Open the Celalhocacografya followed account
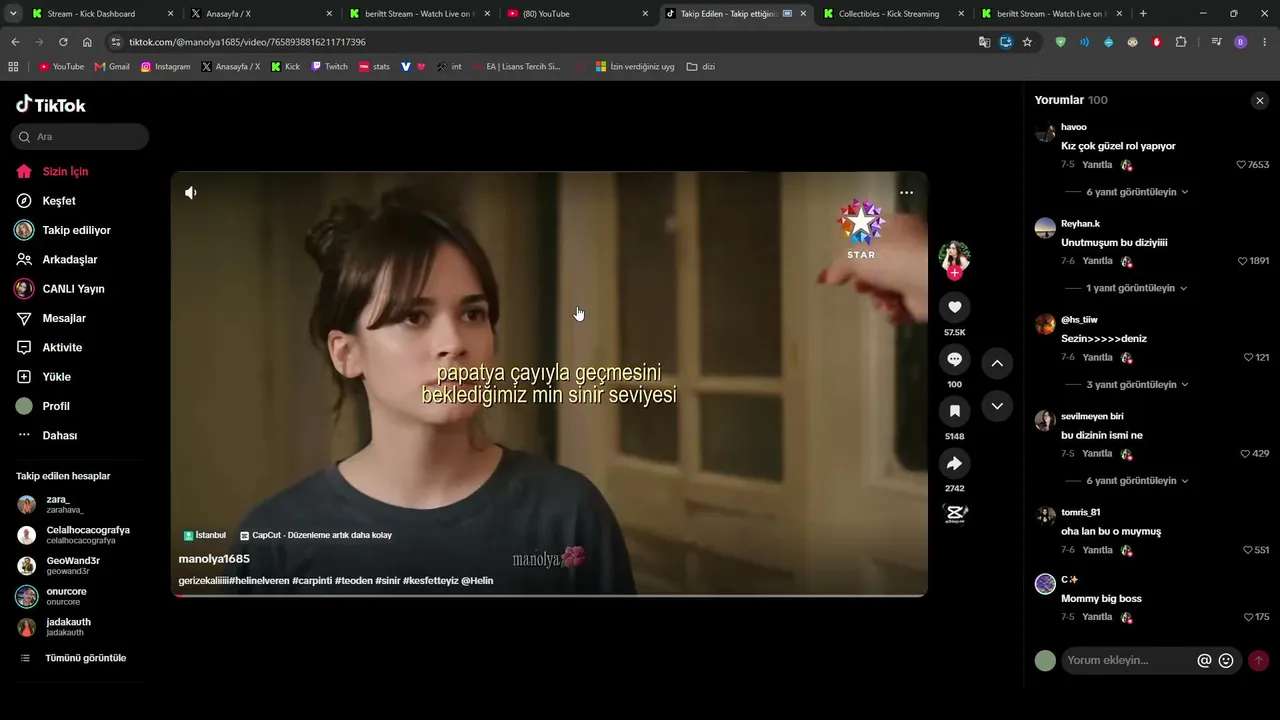1280x720 pixels. click(x=80, y=535)
